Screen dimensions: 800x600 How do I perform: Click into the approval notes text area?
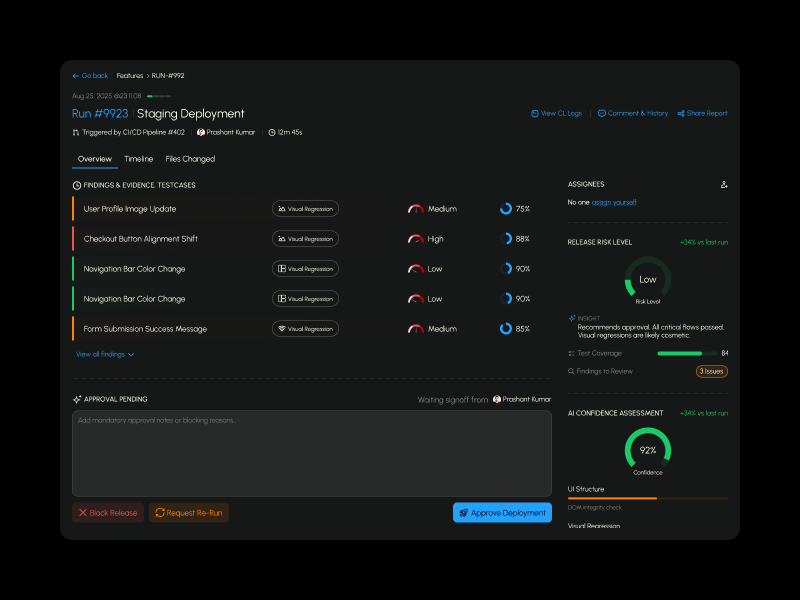311,453
